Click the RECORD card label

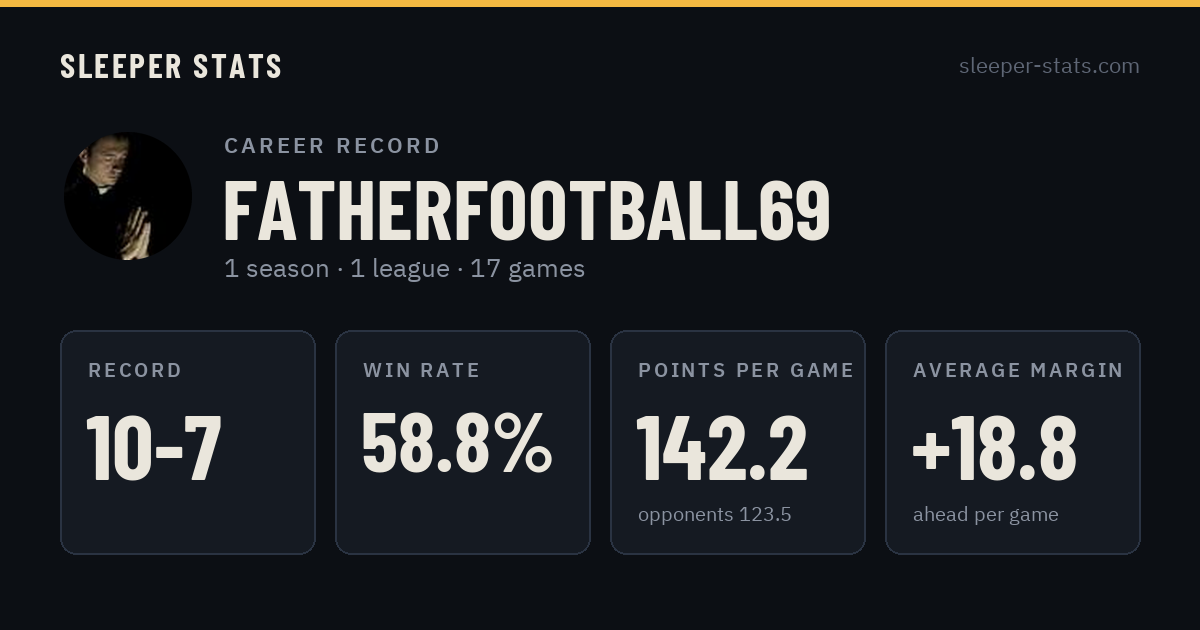[135, 370]
